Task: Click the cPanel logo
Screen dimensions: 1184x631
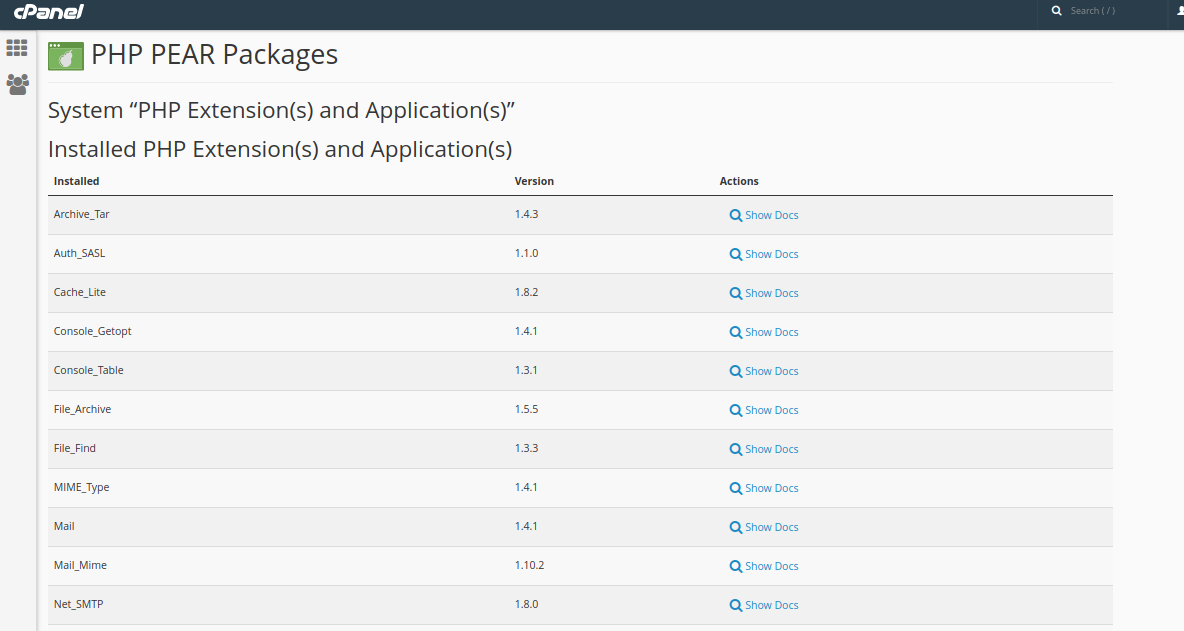Action: pyautogui.click(x=49, y=12)
